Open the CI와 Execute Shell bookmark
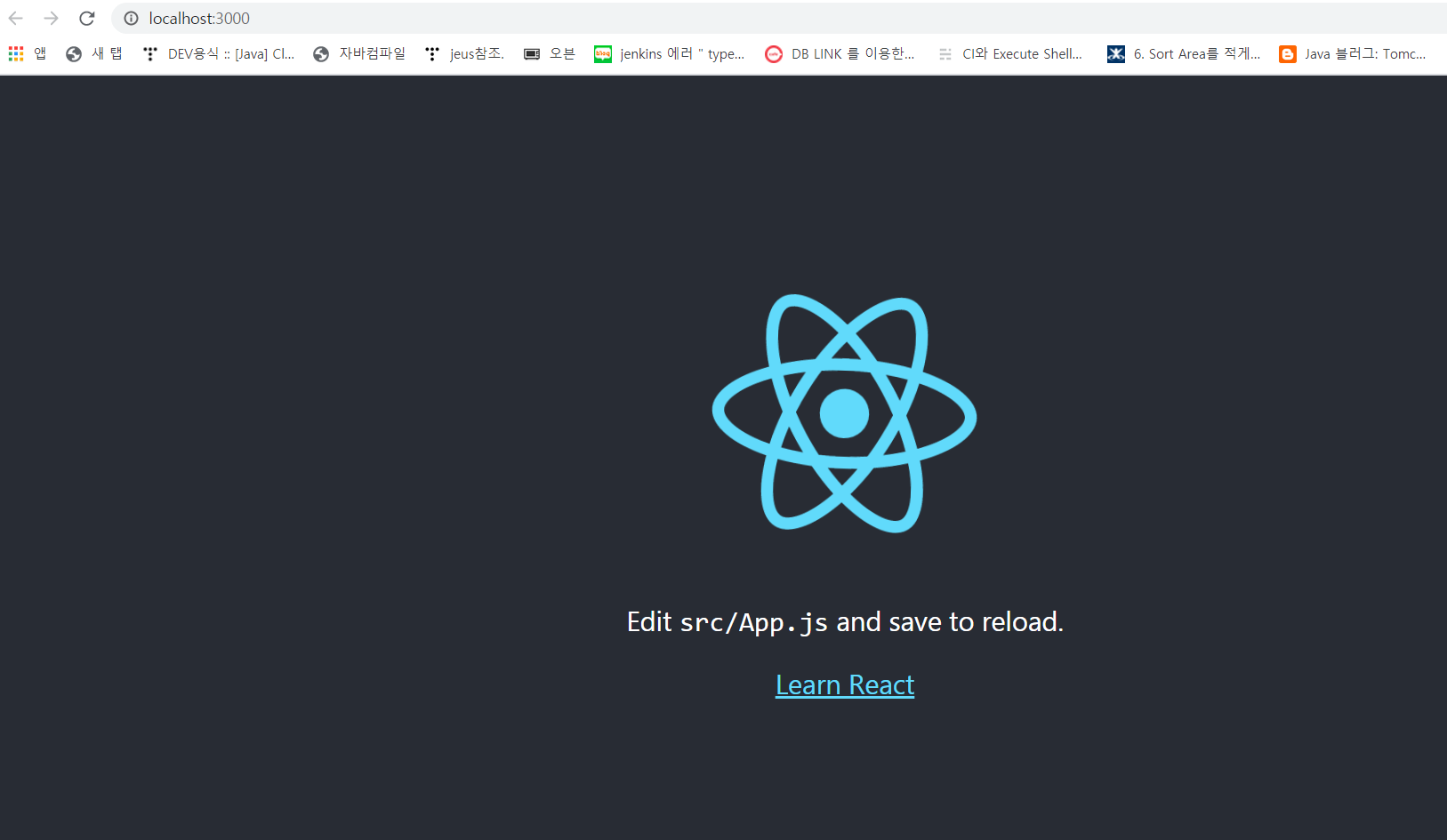1447x840 pixels. coord(1009,54)
